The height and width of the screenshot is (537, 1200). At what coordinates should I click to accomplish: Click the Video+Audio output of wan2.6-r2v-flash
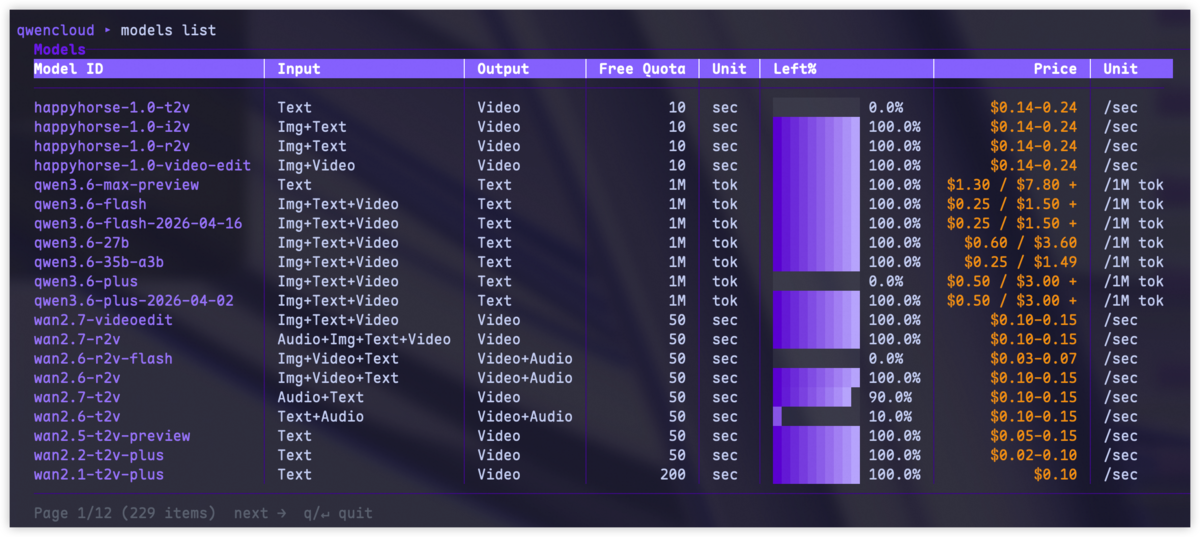(525, 358)
